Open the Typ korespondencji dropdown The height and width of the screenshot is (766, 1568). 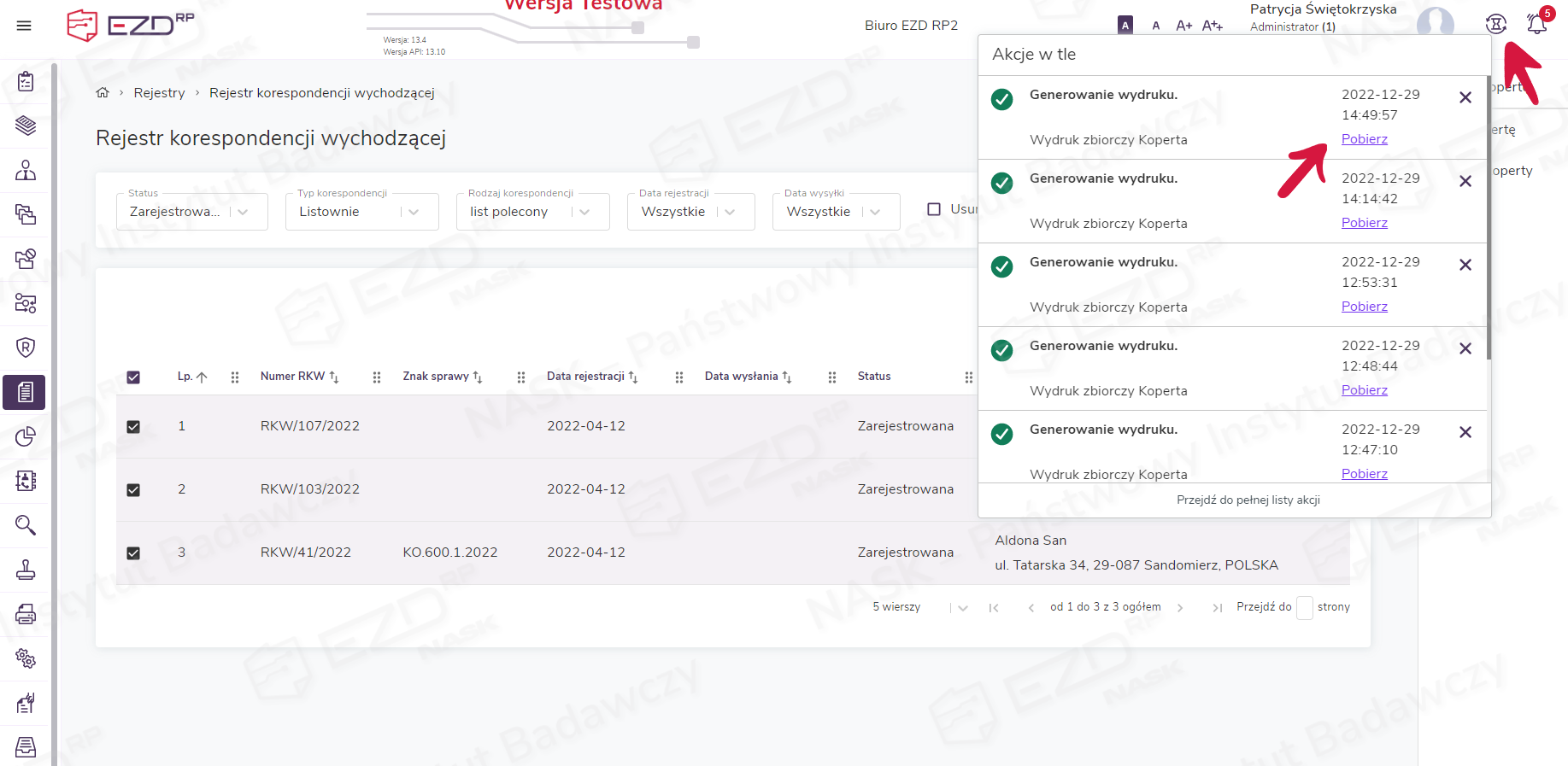[x=361, y=212]
